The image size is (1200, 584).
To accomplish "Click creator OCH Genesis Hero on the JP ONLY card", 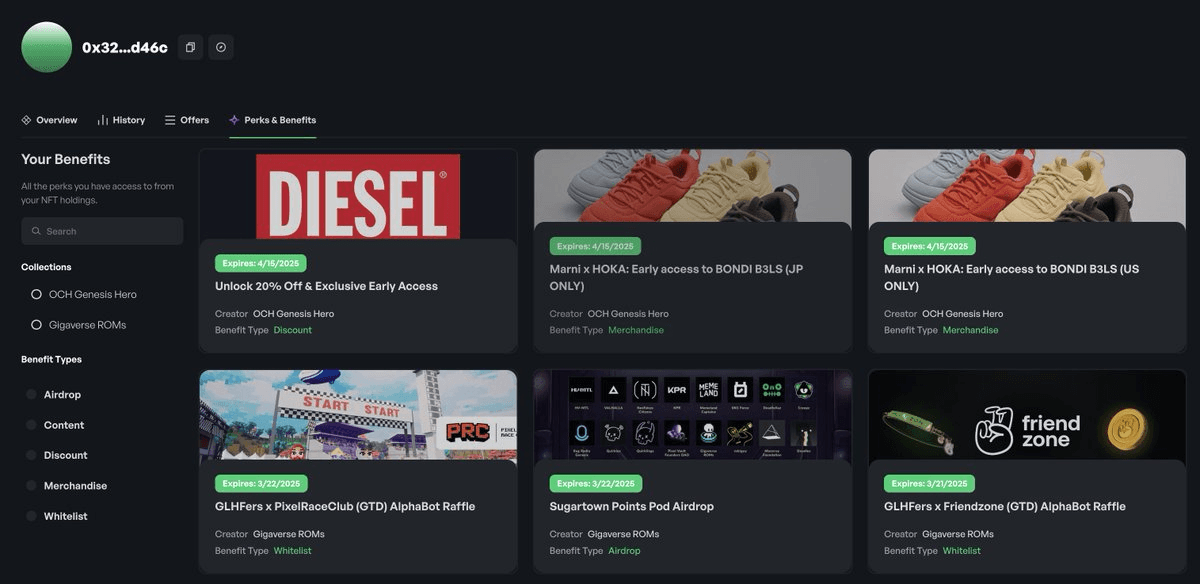I will point(629,314).
